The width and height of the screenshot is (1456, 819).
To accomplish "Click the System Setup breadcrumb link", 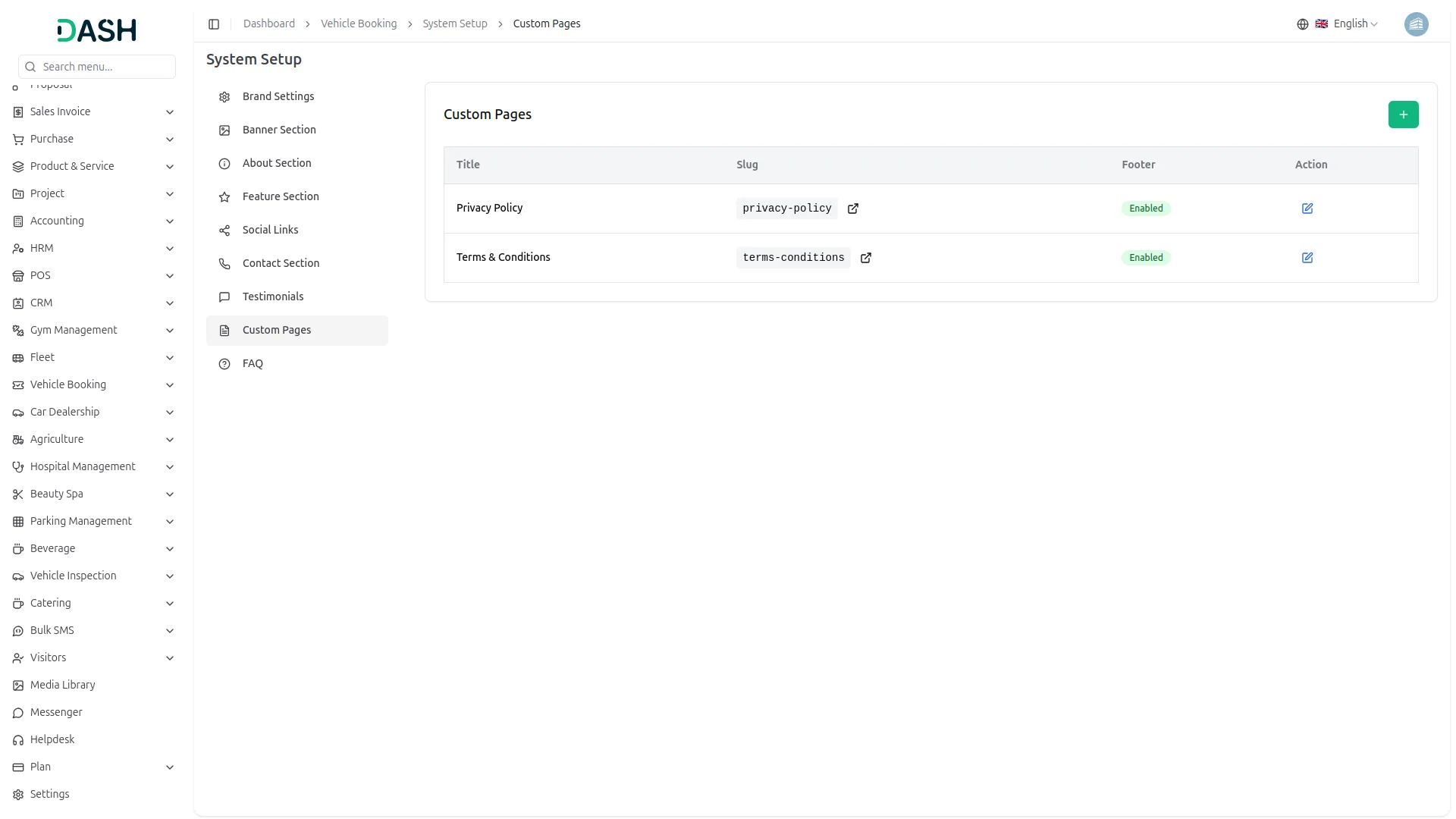I will tap(455, 24).
